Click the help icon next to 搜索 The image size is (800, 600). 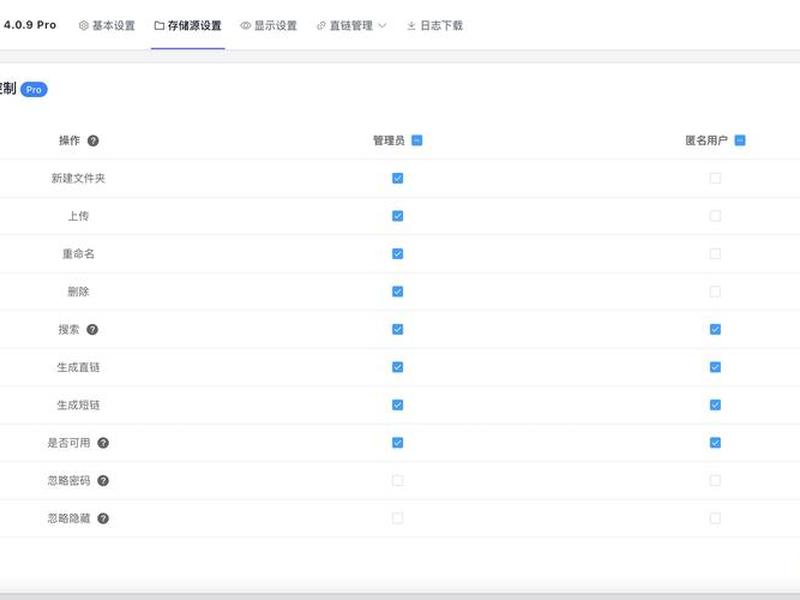(92, 330)
